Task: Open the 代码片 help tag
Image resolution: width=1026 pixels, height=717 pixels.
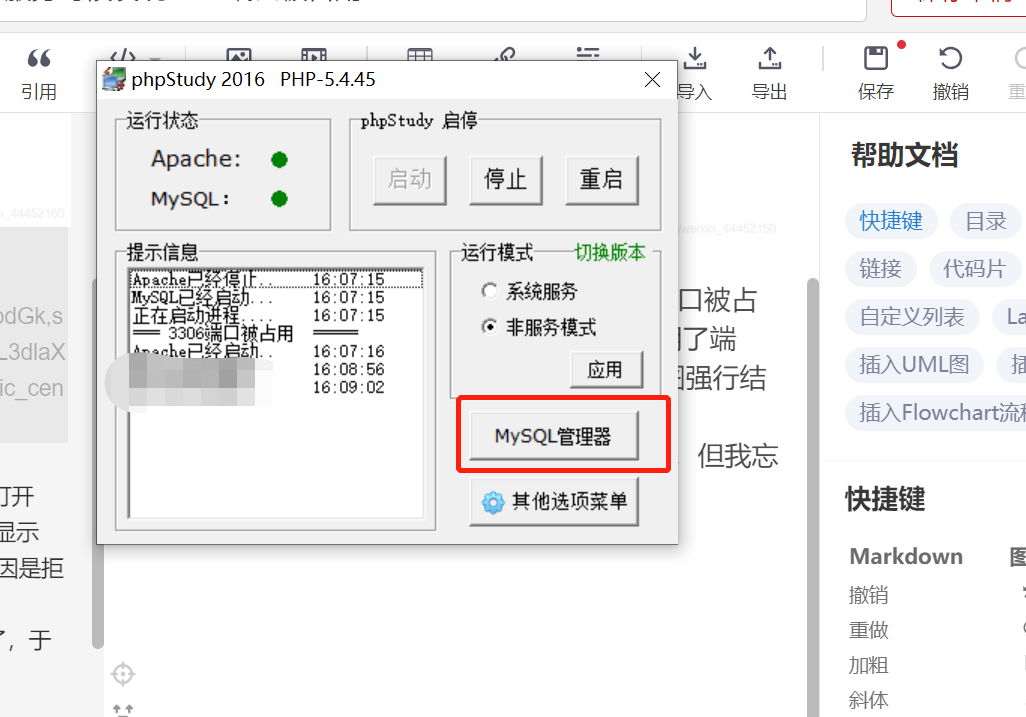Action: [x=974, y=269]
